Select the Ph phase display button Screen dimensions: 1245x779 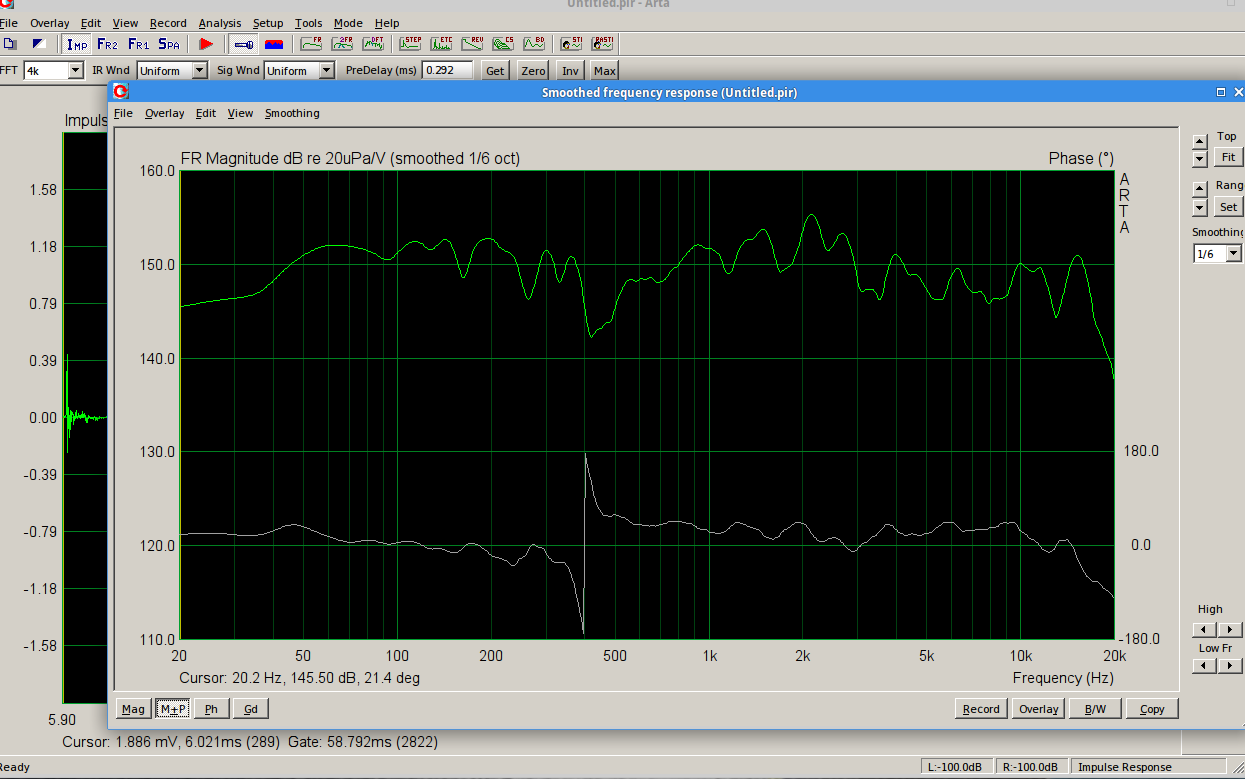[211, 709]
